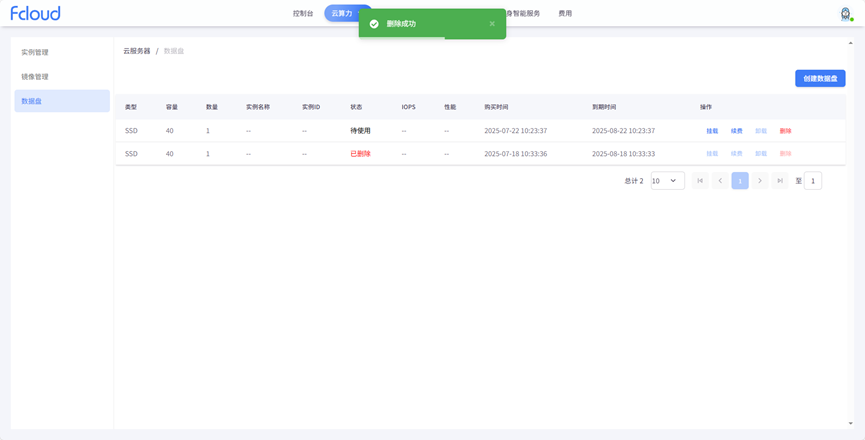Open the 费用 menu item

(x=565, y=14)
